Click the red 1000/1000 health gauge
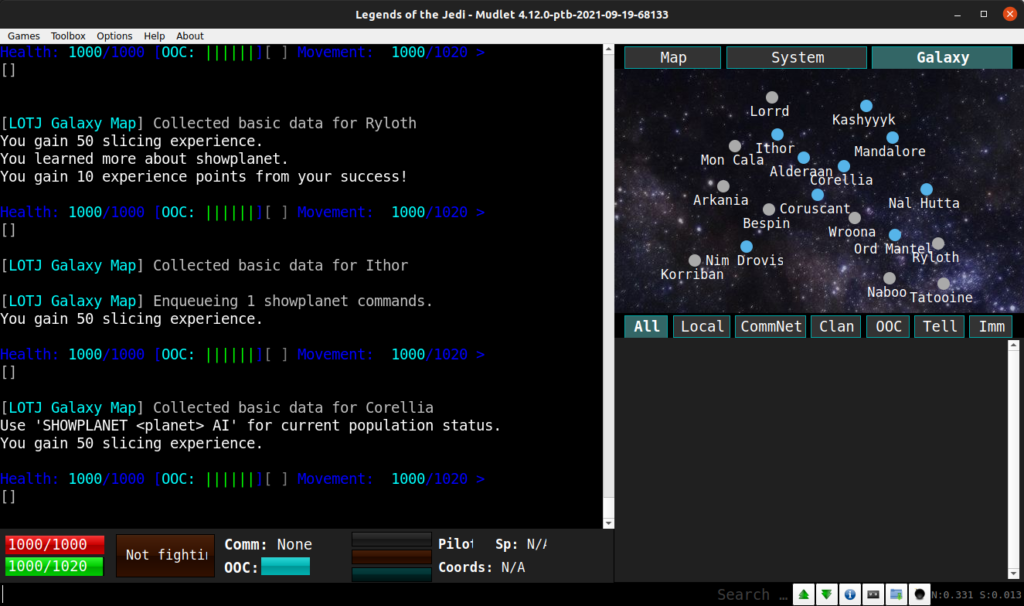The image size is (1024, 606). pyautogui.click(x=54, y=545)
